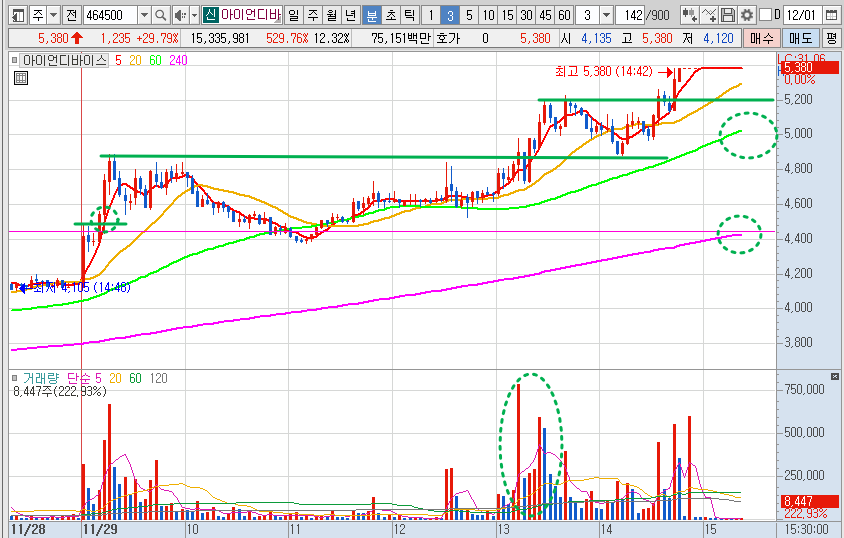Viewport: 844px width, 538px height.
Task: Click the green 신 badge icon
Action: (x=210, y=15)
